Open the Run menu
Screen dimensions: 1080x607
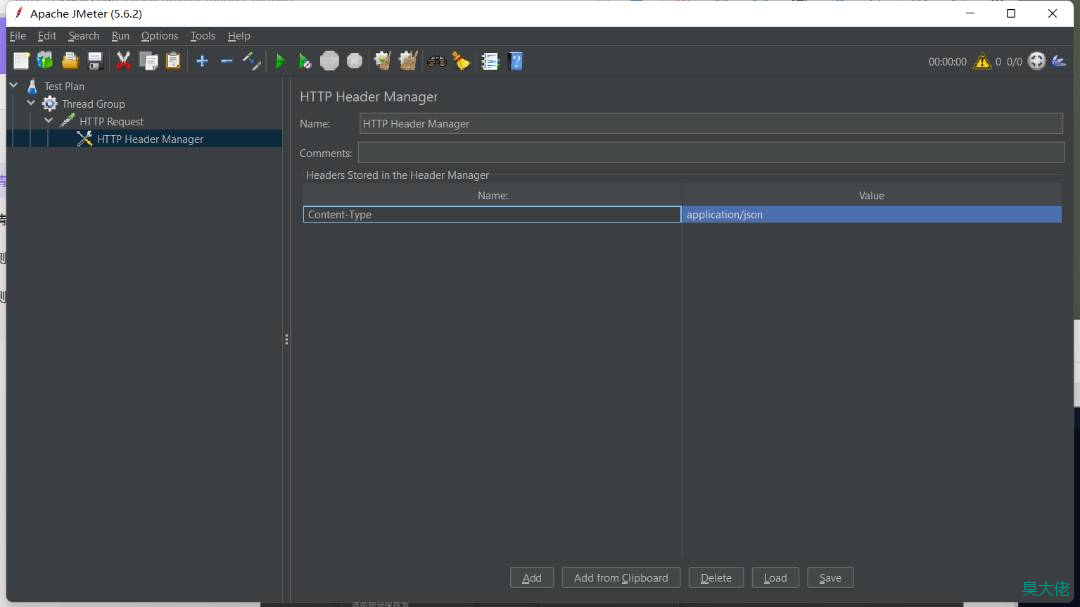[121, 36]
